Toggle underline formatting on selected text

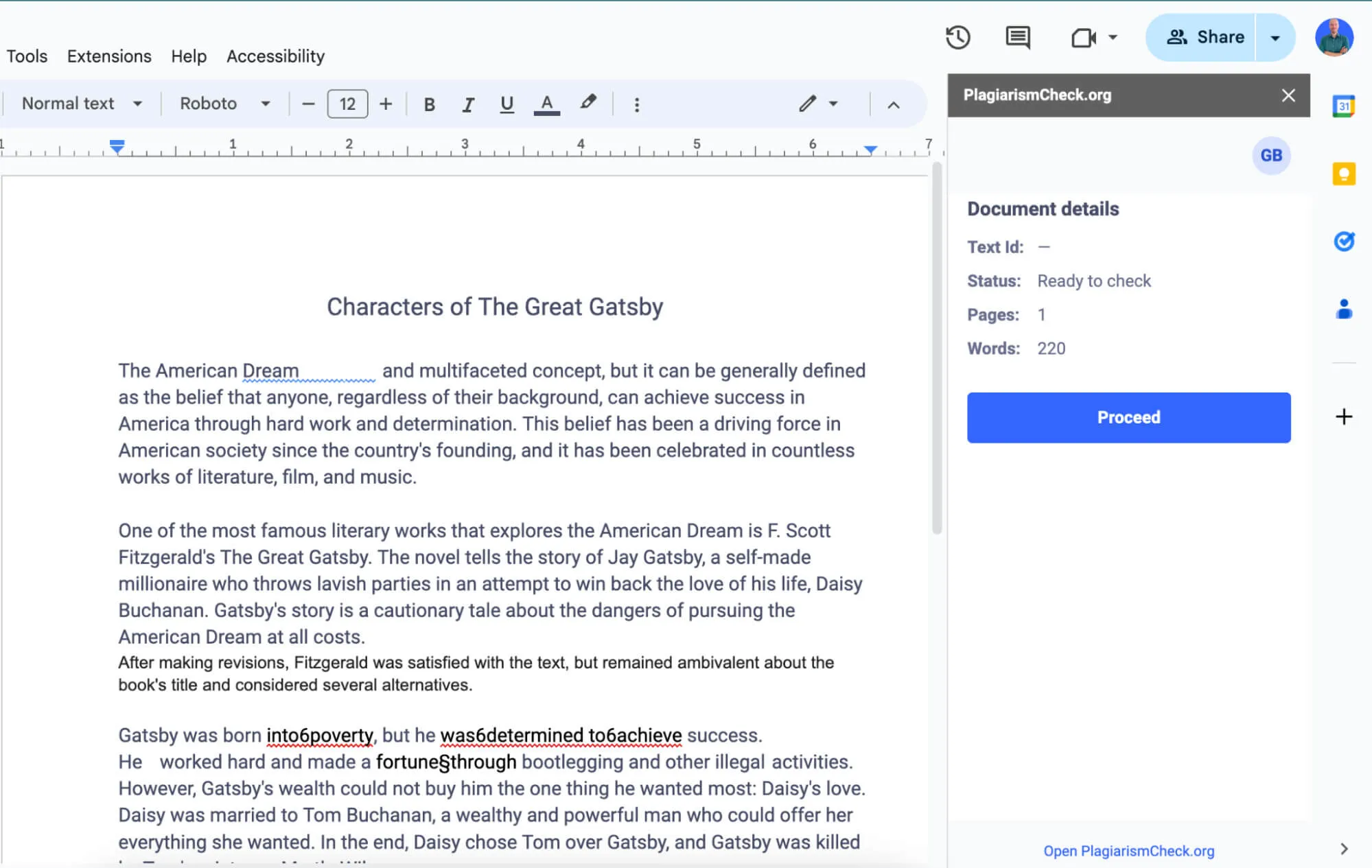[x=506, y=103]
